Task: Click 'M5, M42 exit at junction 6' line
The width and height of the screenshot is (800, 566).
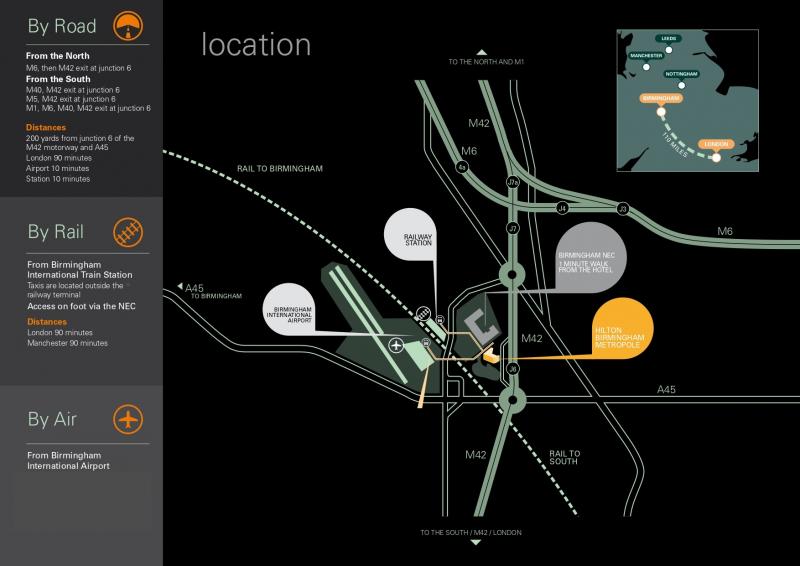Action: click(x=71, y=99)
